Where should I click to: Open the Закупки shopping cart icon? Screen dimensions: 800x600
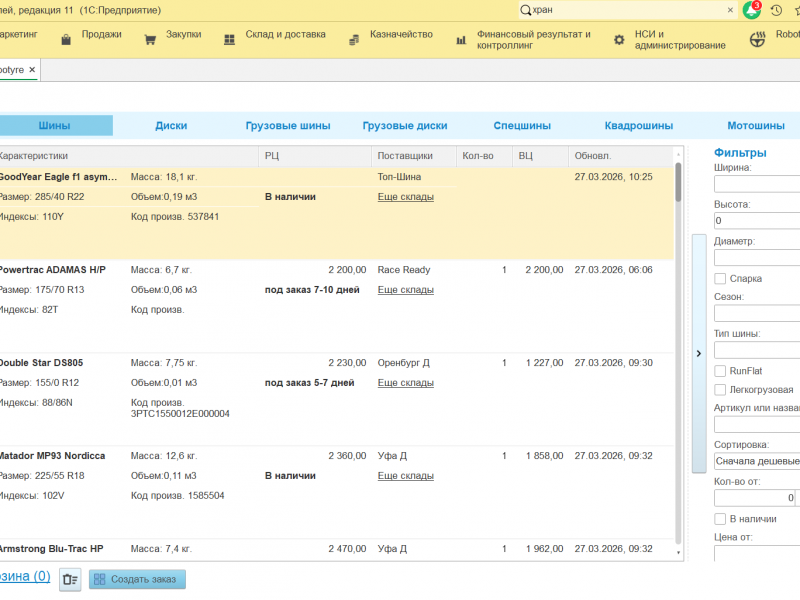pyautogui.click(x=150, y=40)
